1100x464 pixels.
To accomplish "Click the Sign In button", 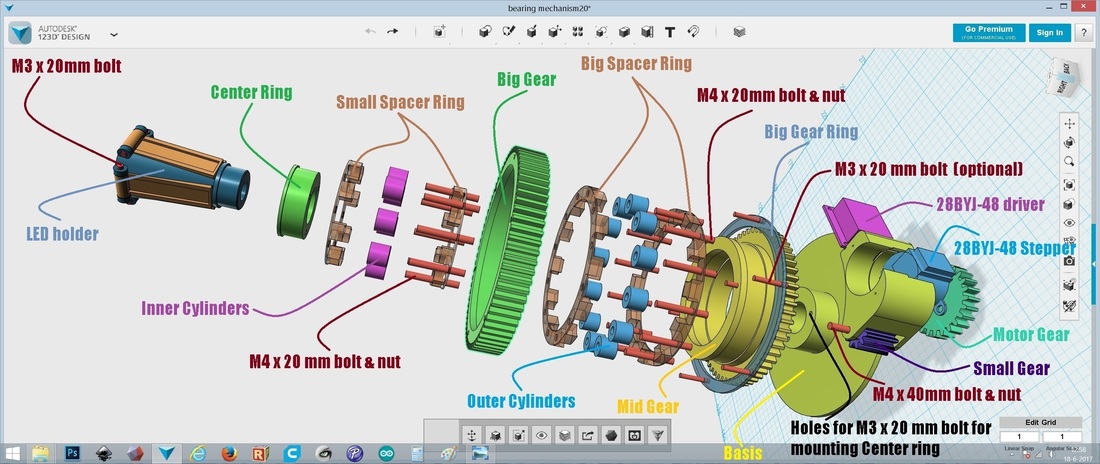I will pos(1049,32).
